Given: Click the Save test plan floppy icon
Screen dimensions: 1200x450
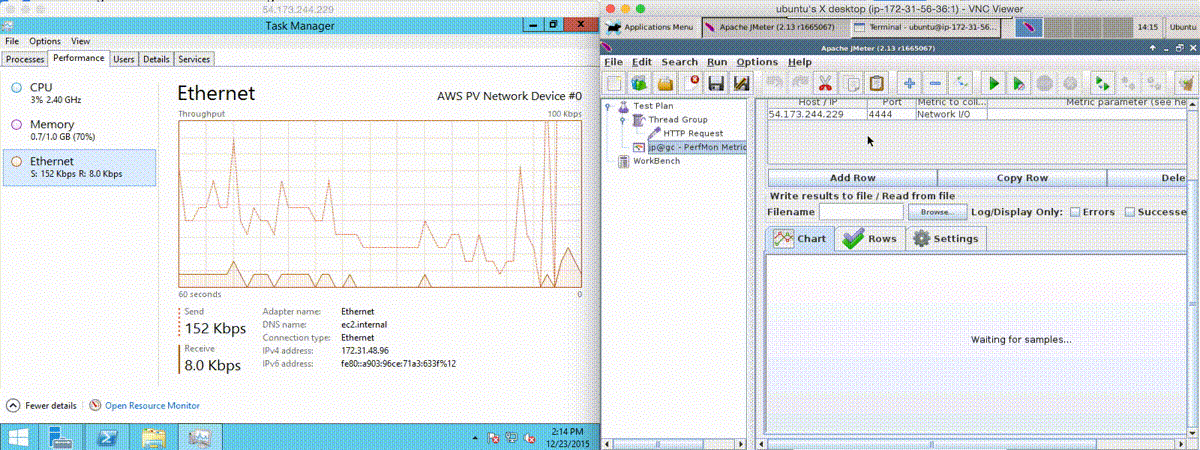Looking at the screenshot, I should coord(716,84).
